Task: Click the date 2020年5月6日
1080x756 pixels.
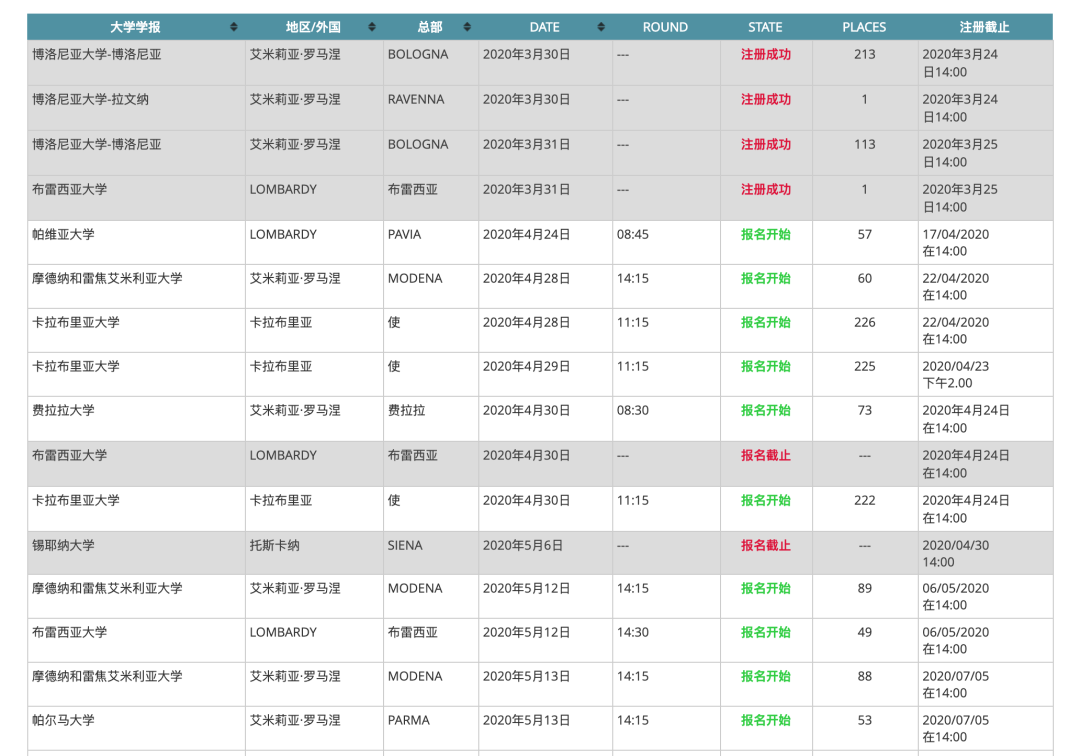Action: pos(523,545)
